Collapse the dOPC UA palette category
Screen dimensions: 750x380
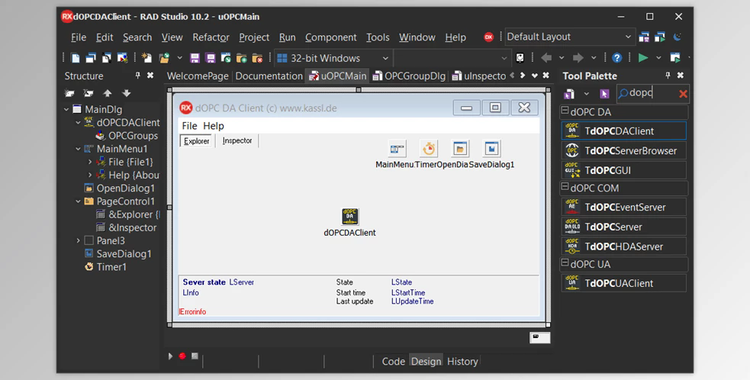pyautogui.click(x=565, y=263)
